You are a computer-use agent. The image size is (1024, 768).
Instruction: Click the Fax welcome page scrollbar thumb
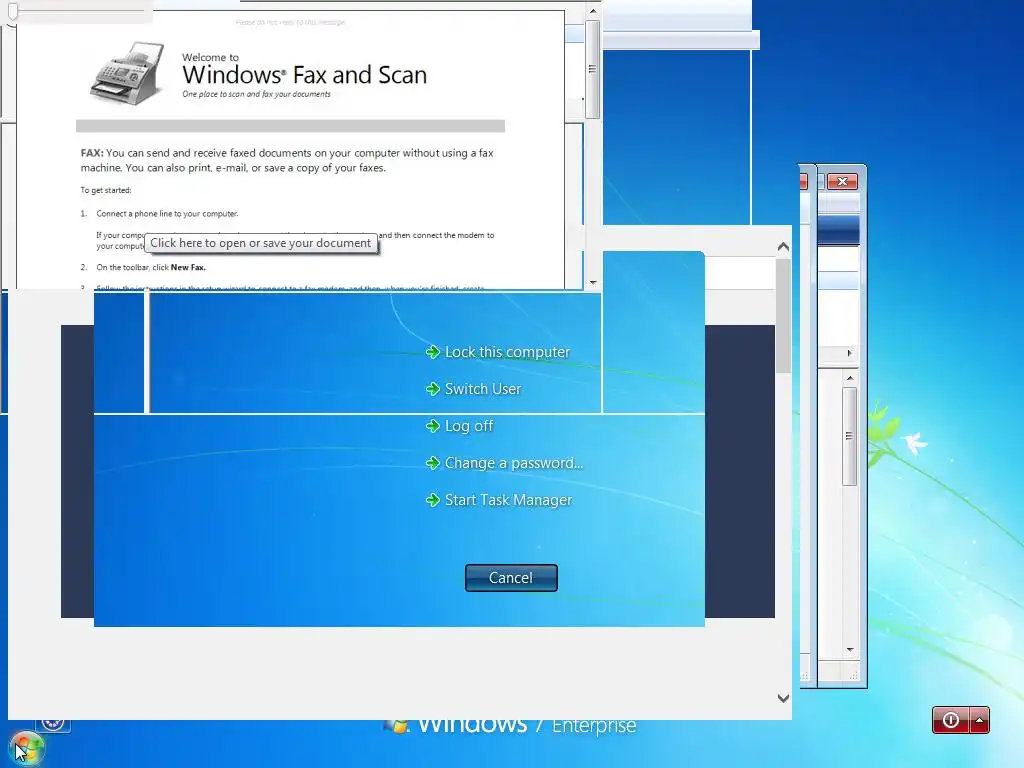(592, 69)
